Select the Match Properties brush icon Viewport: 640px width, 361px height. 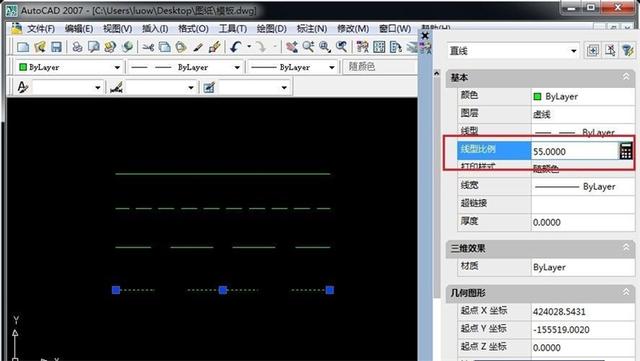[198, 47]
